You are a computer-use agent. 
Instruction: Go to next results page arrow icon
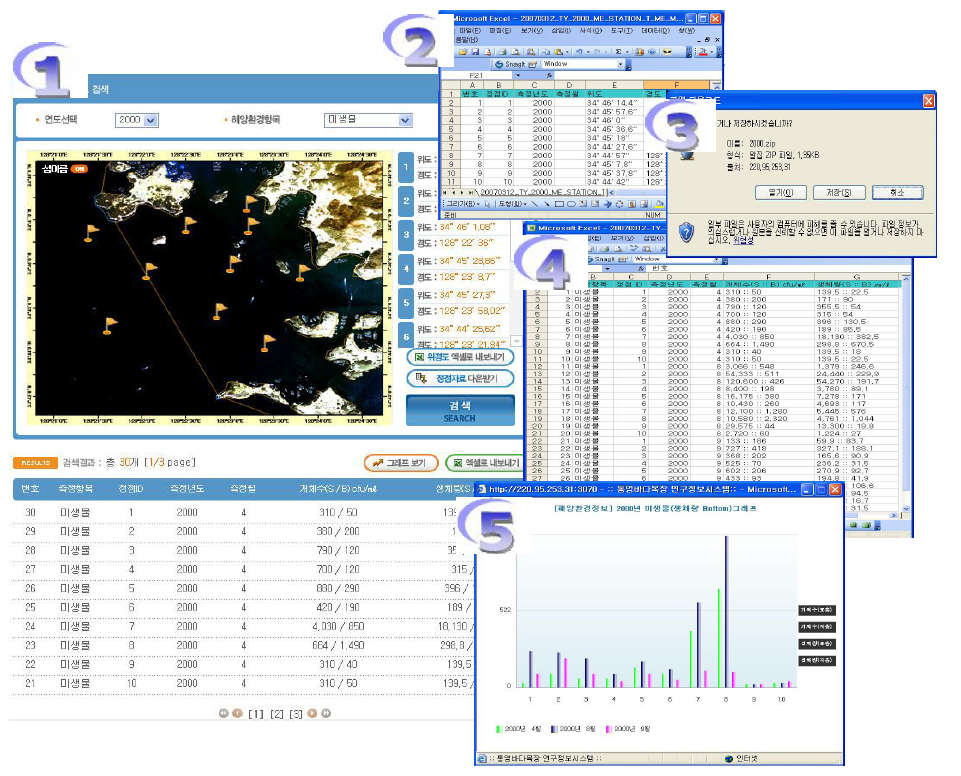(x=312, y=713)
